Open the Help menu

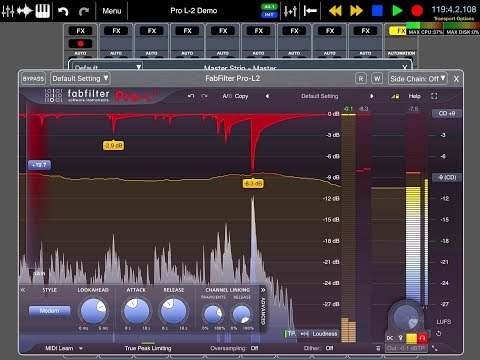[414, 96]
